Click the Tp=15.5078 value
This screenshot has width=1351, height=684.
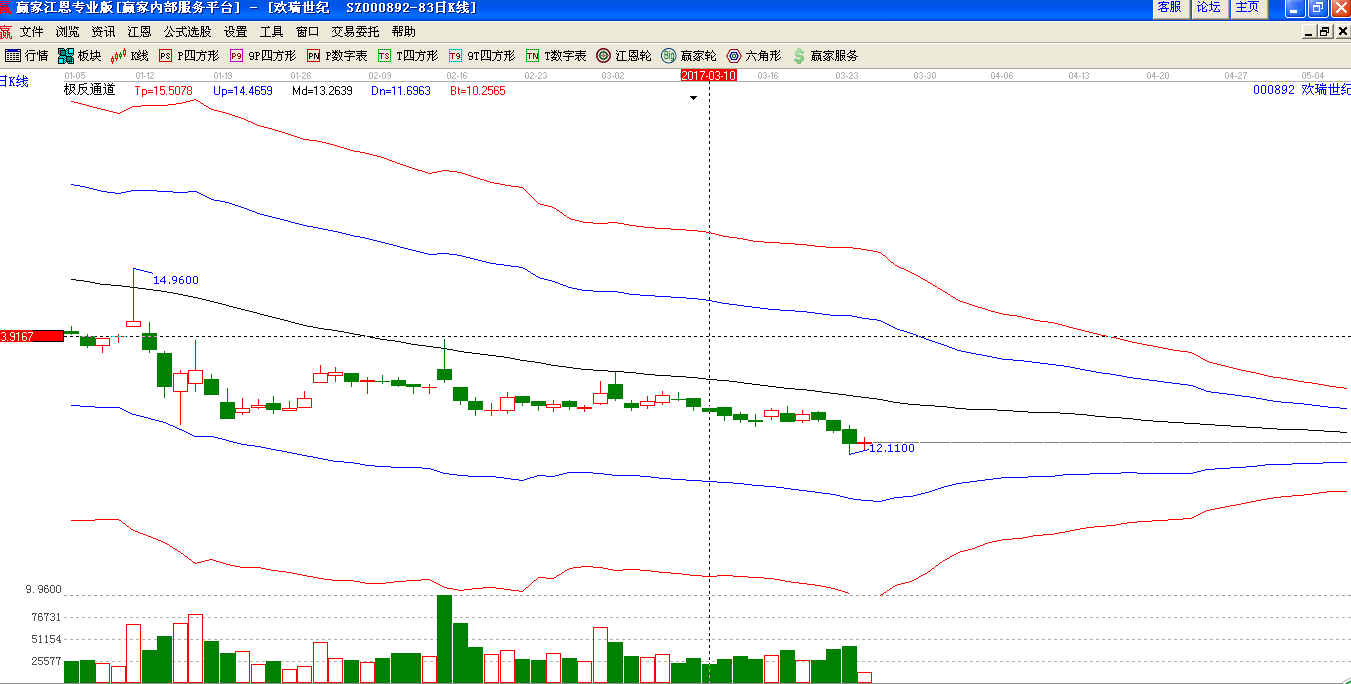pos(163,90)
